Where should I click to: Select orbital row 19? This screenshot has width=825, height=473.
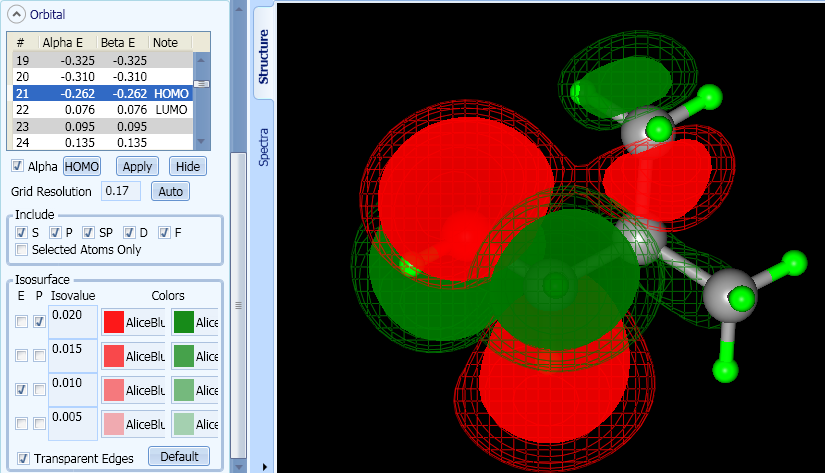click(x=103, y=61)
